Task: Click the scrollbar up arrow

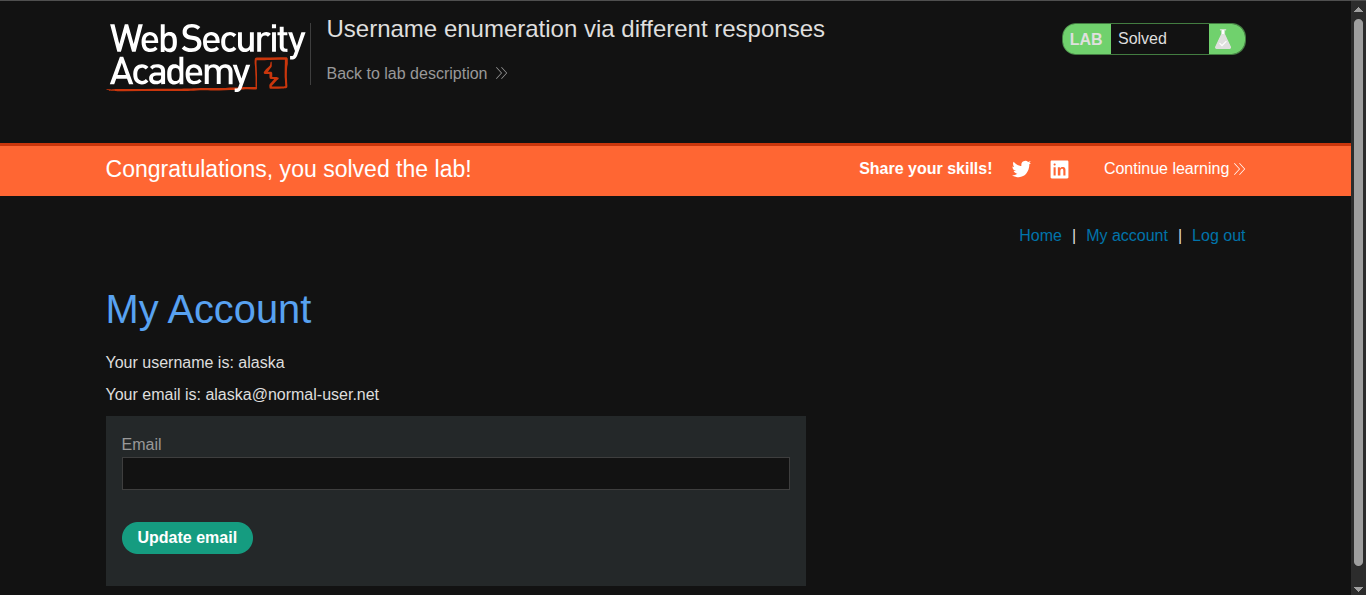Action: pos(1358,8)
